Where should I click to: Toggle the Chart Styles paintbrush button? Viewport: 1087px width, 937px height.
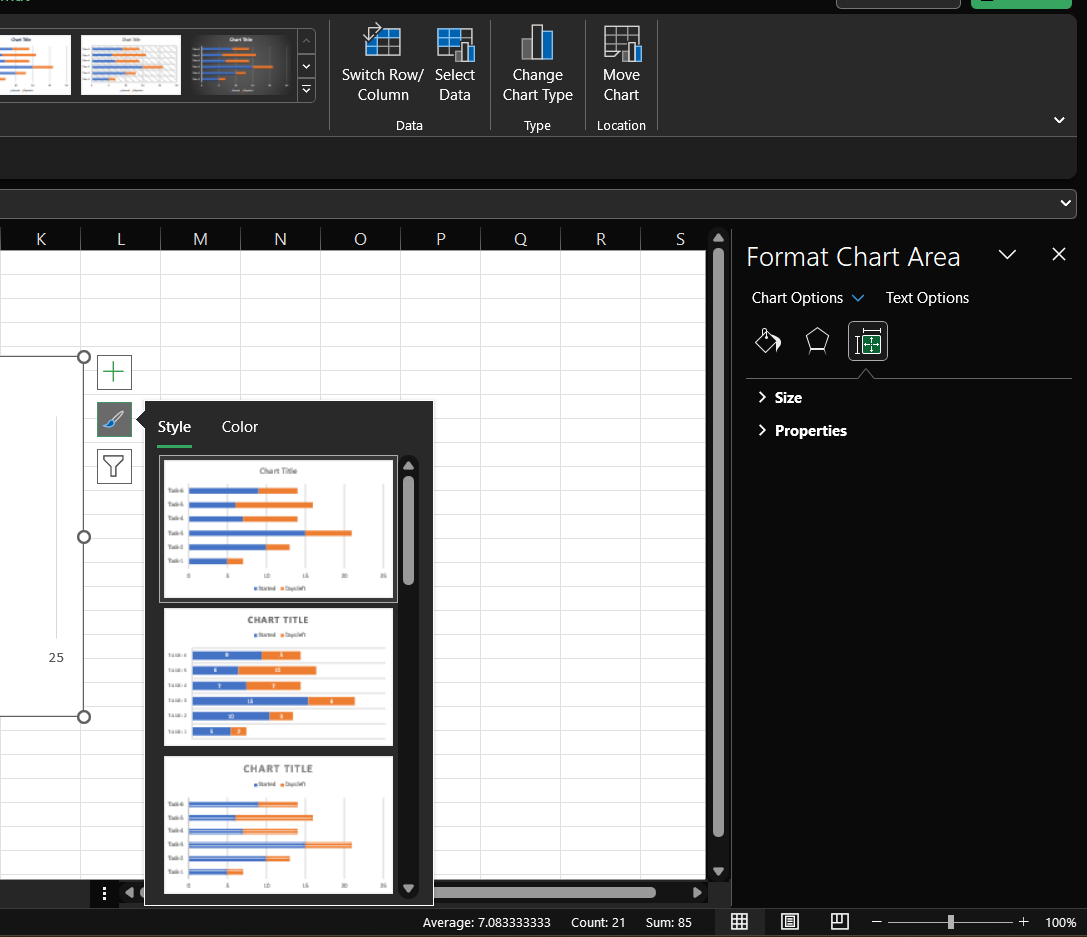tap(114, 420)
